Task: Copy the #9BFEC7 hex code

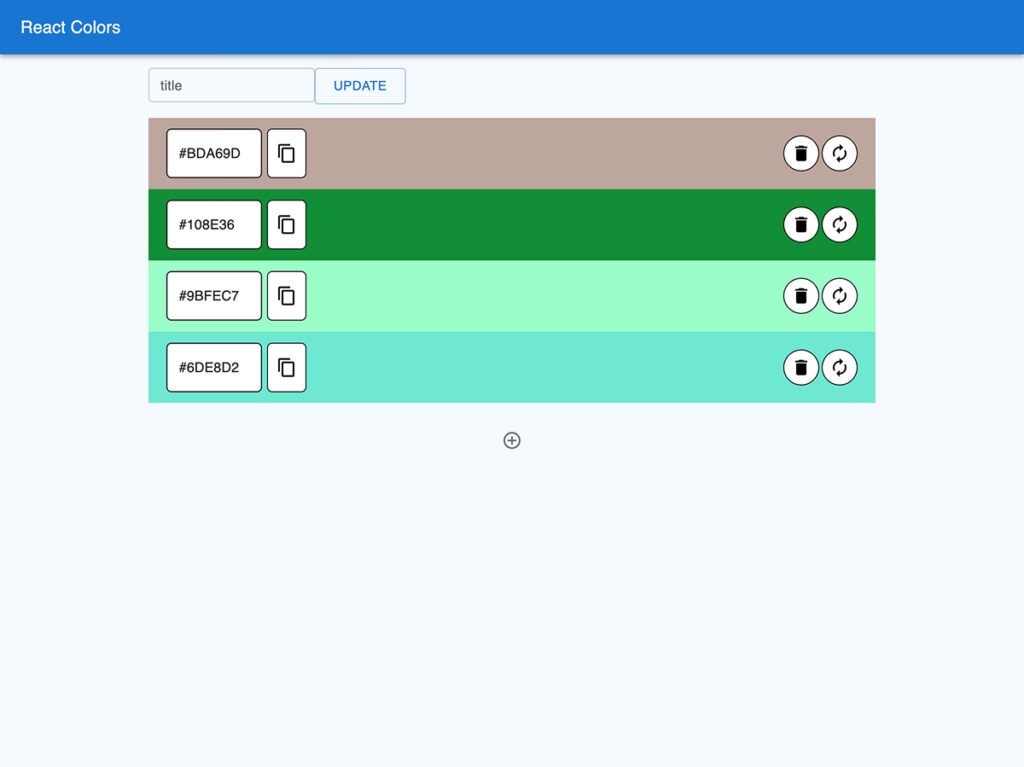Action: (287, 296)
